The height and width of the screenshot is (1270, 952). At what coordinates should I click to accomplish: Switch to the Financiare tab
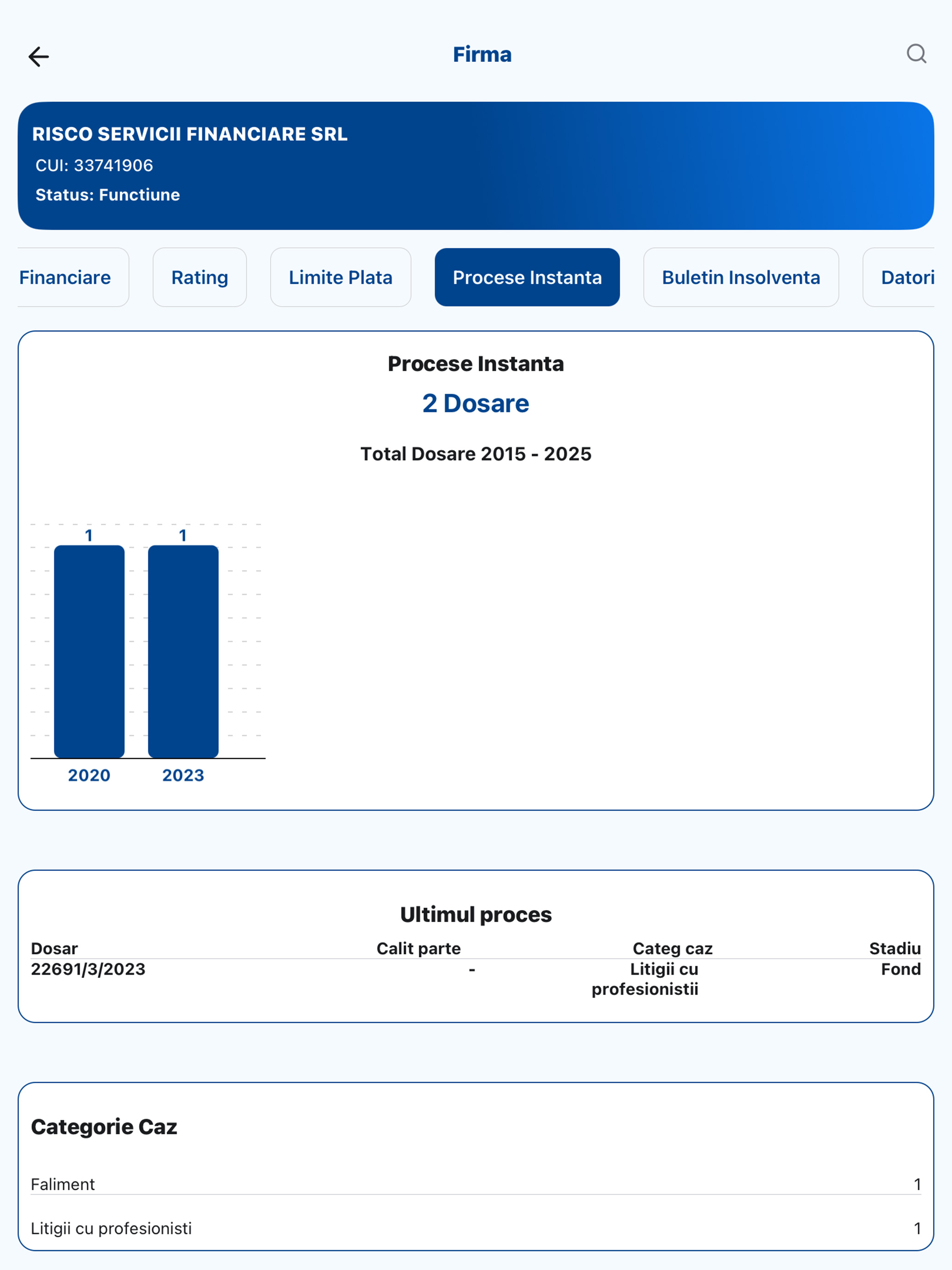tap(65, 277)
